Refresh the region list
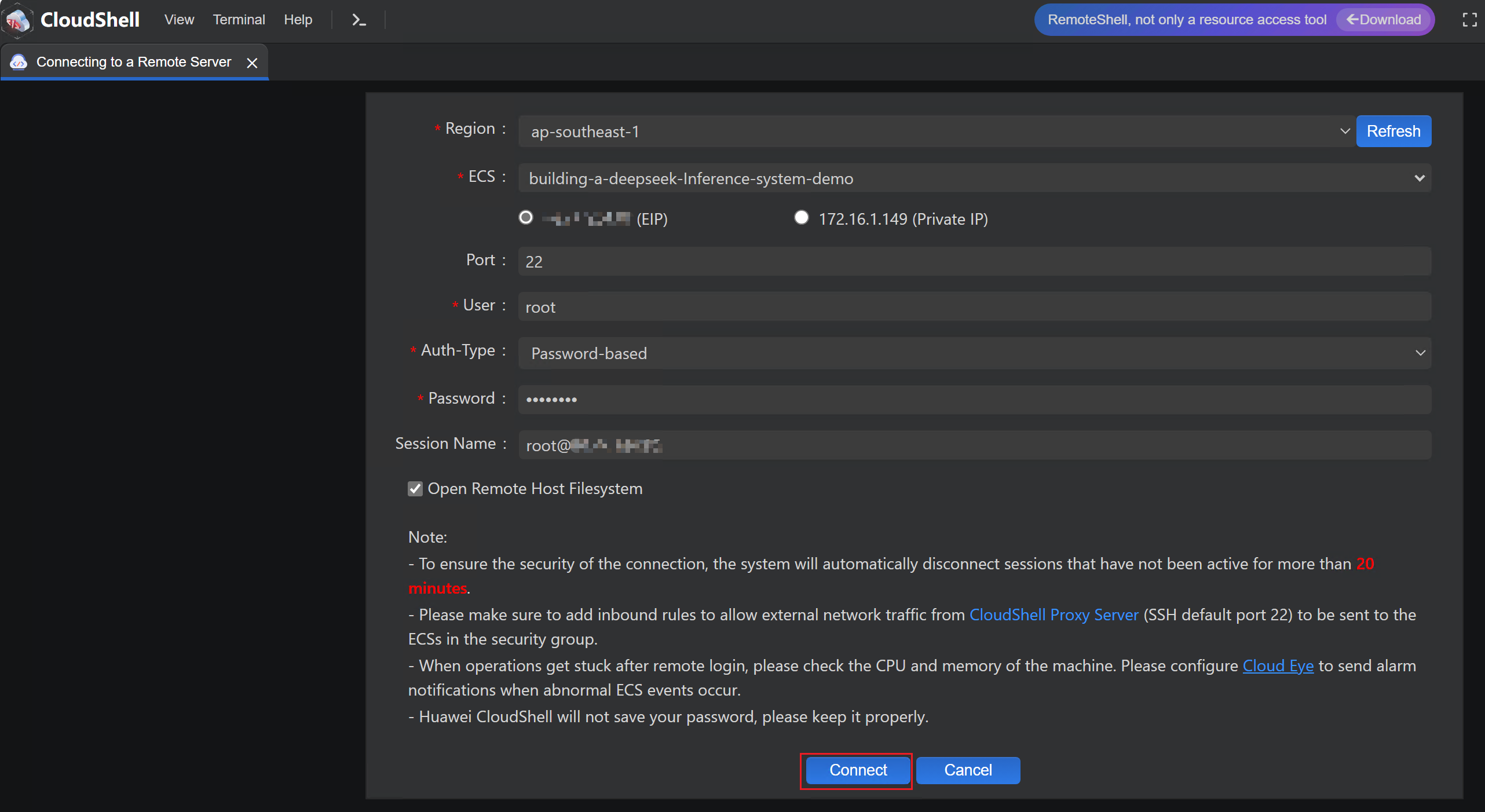This screenshot has height=812, width=1485. (1393, 131)
